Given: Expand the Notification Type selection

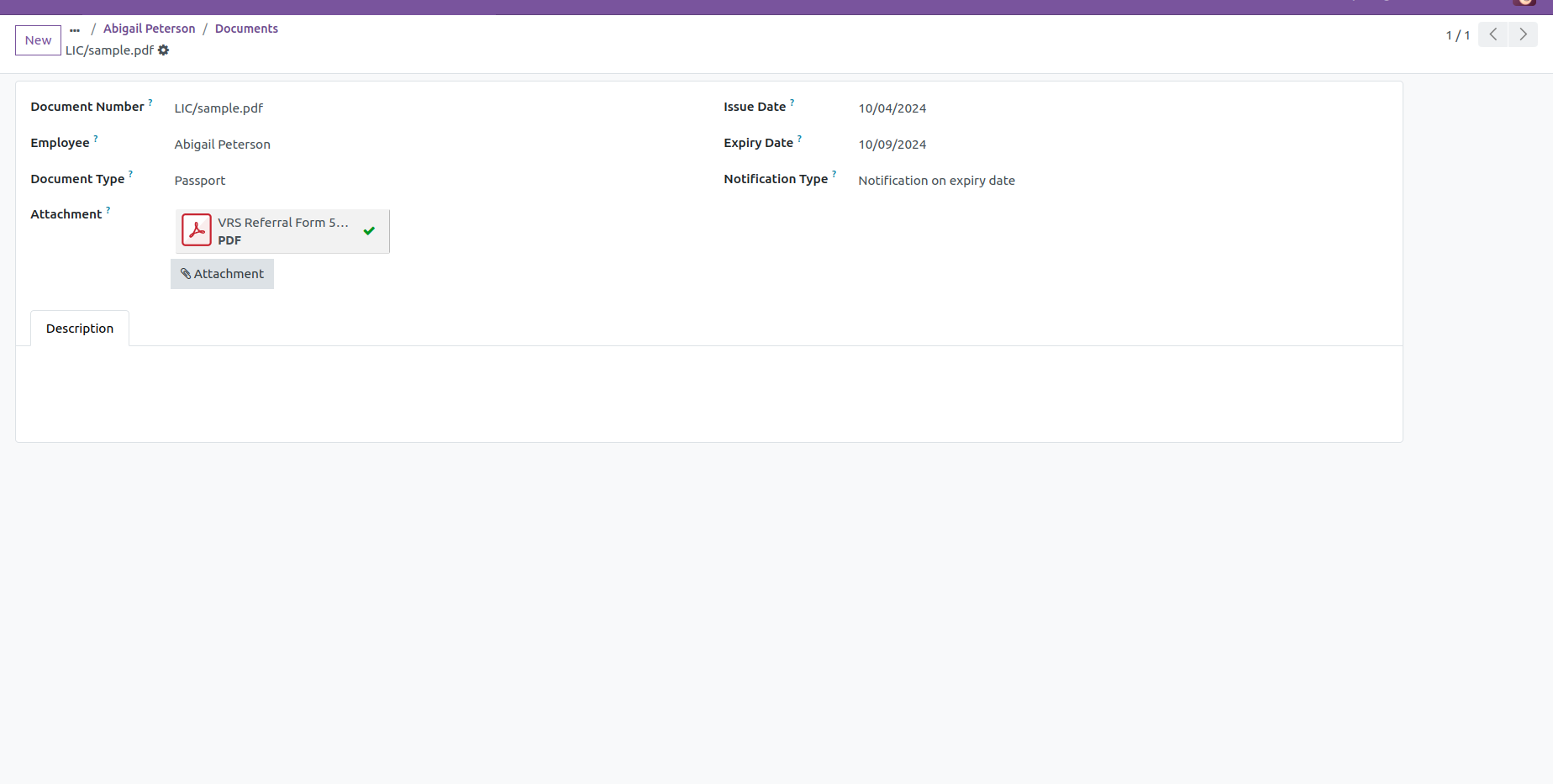Looking at the screenshot, I should tap(936, 181).
